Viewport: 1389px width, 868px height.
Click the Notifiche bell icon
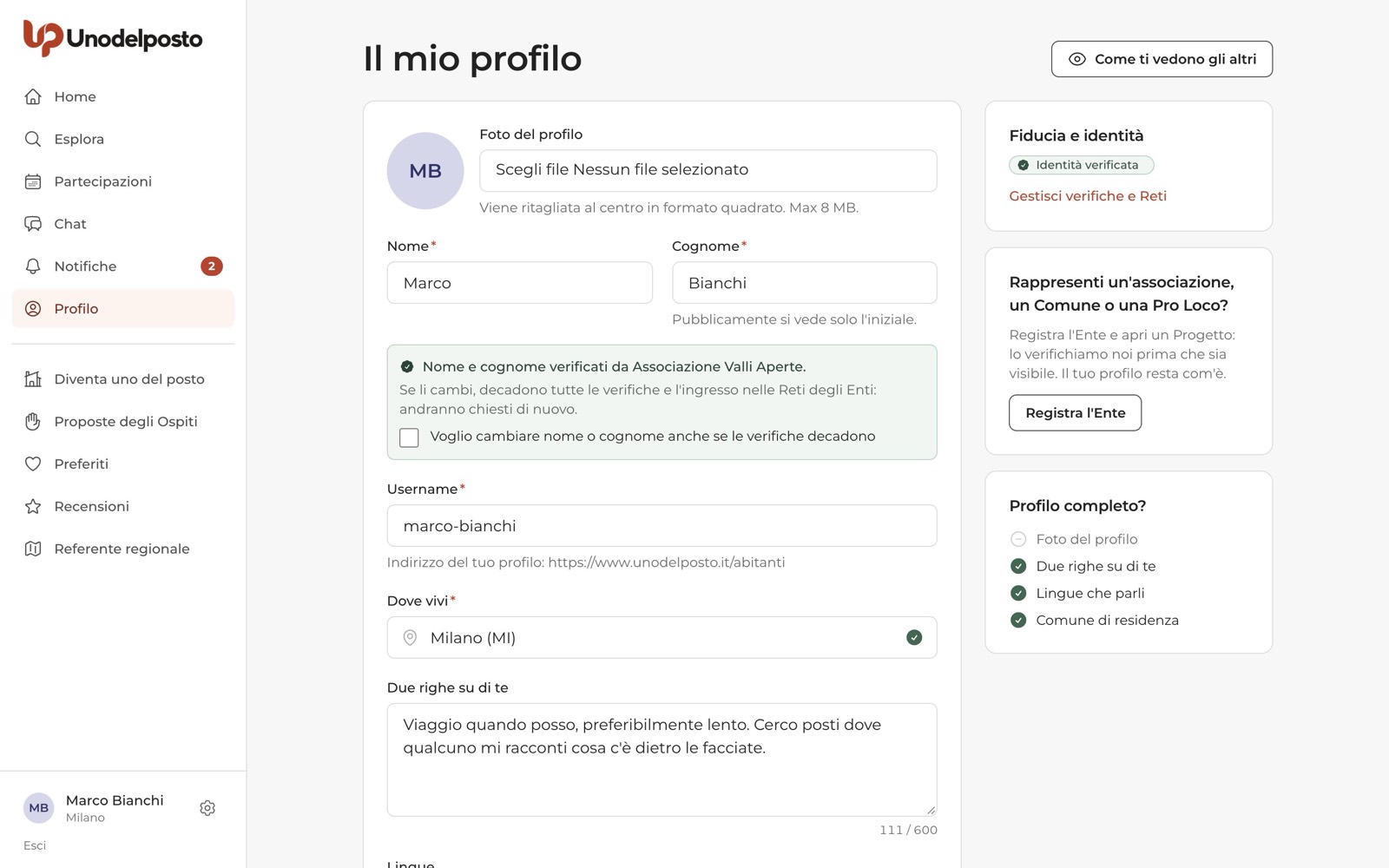pos(33,266)
